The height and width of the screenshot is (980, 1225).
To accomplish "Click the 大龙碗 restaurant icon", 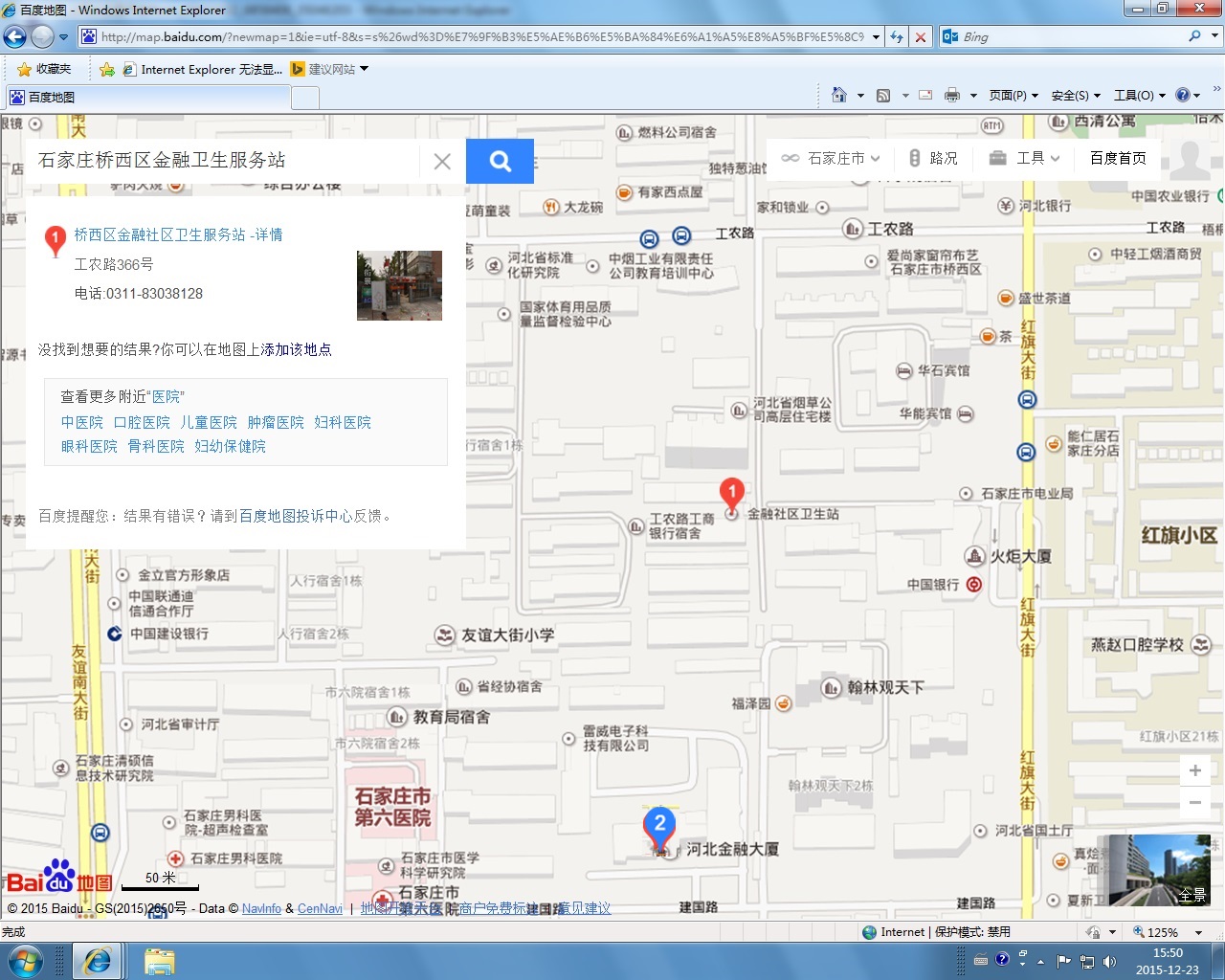I will (x=551, y=207).
